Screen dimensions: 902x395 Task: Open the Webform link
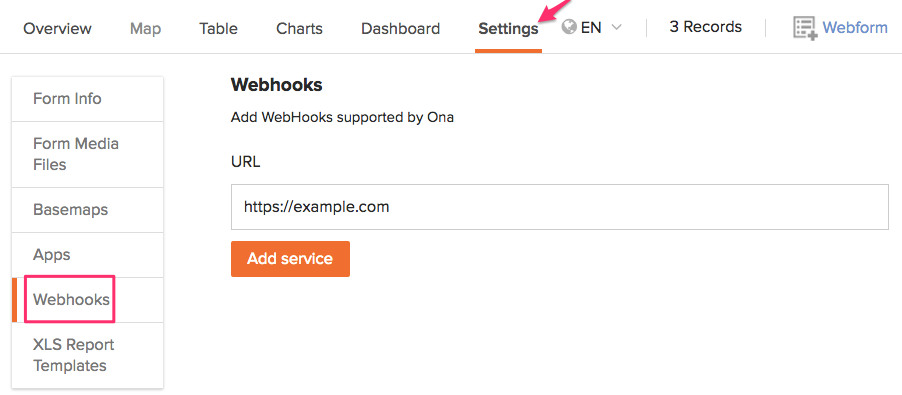click(855, 27)
